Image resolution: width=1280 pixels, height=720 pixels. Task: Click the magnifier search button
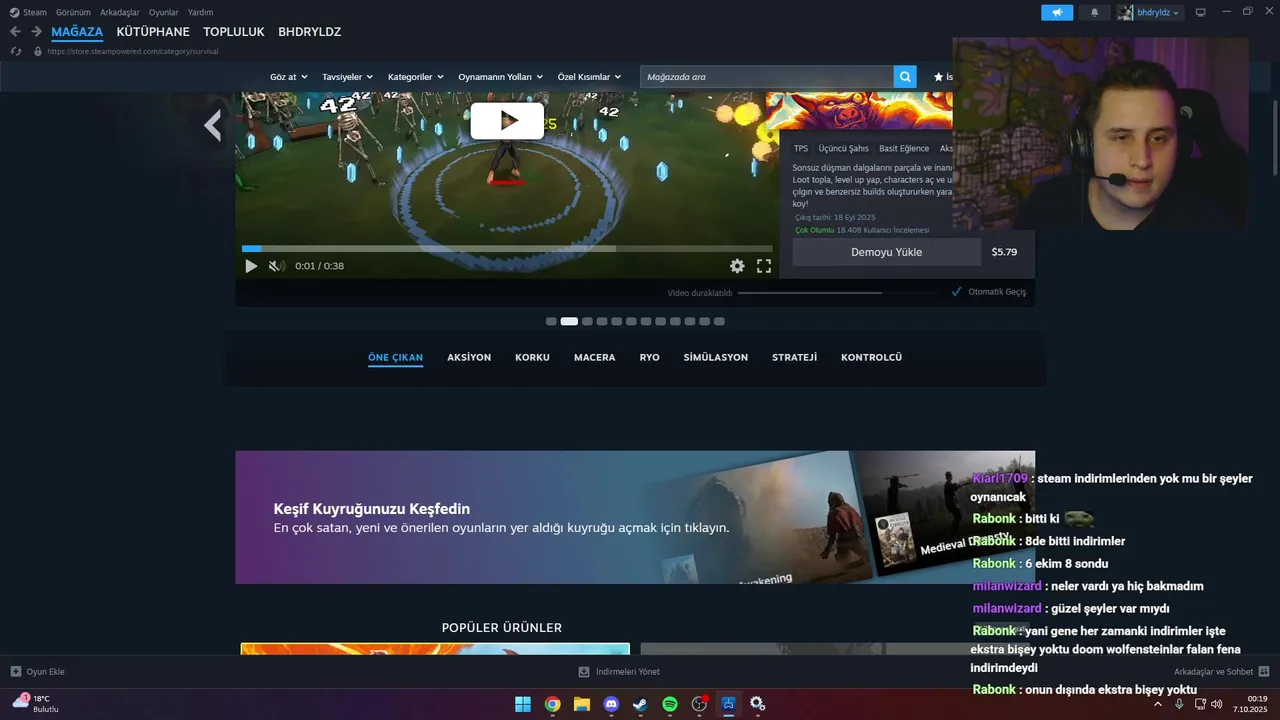click(x=906, y=77)
